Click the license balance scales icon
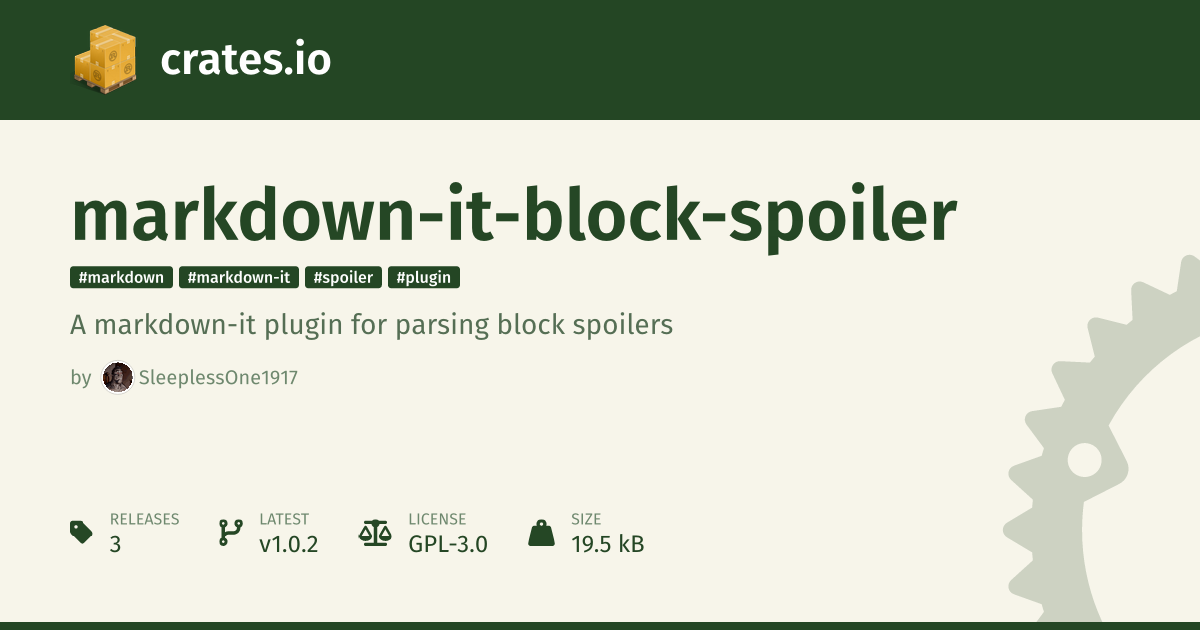Image resolution: width=1200 pixels, height=630 pixels. click(x=375, y=532)
